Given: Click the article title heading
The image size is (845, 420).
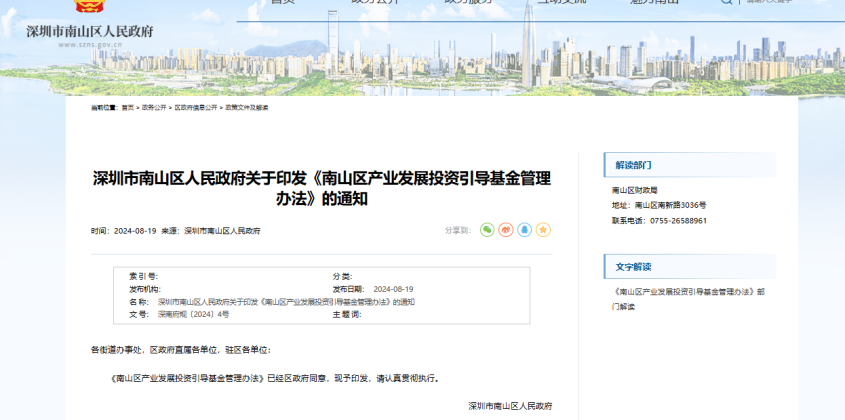Looking at the screenshot, I should pyautogui.click(x=321, y=187).
